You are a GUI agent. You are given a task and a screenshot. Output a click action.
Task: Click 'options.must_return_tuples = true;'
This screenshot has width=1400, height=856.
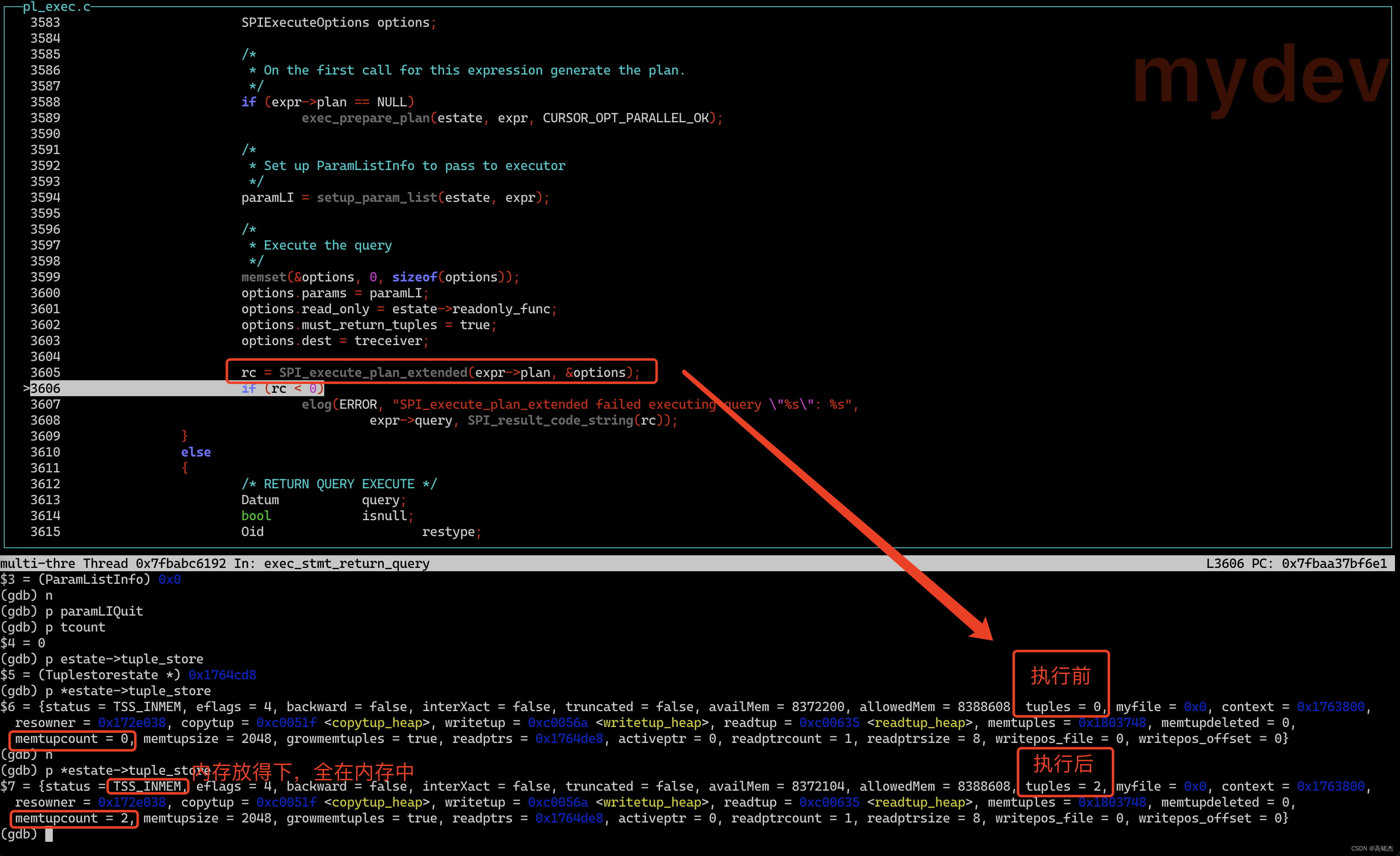point(369,324)
